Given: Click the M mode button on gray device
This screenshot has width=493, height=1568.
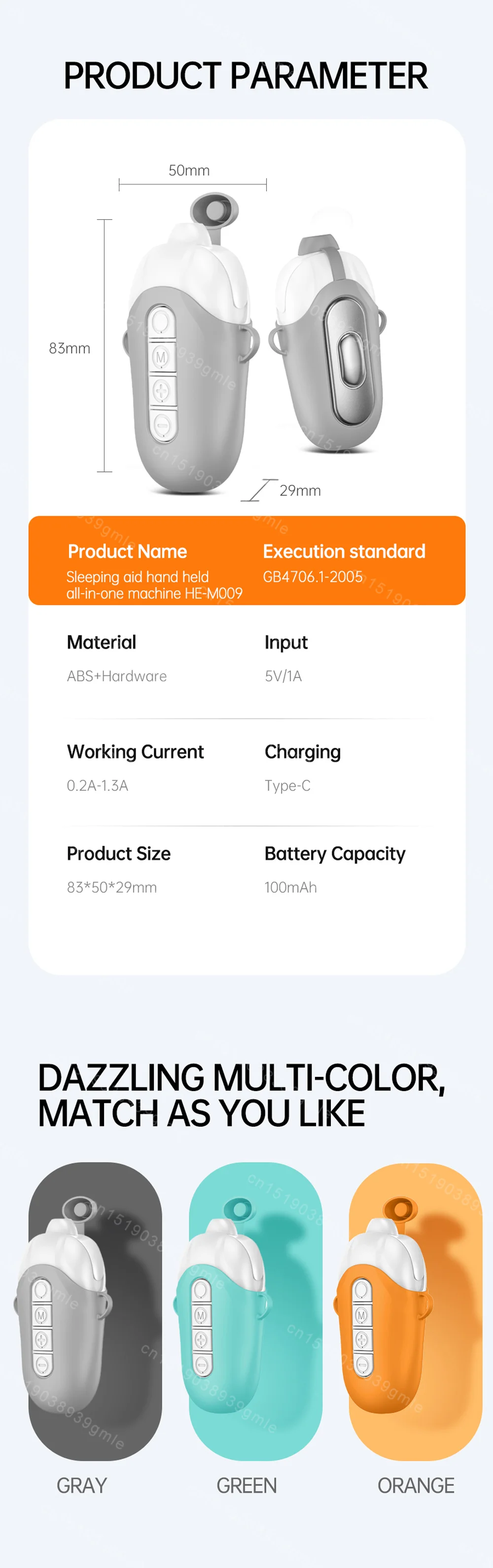Looking at the screenshot, I should pyautogui.click(x=162, y=357).
